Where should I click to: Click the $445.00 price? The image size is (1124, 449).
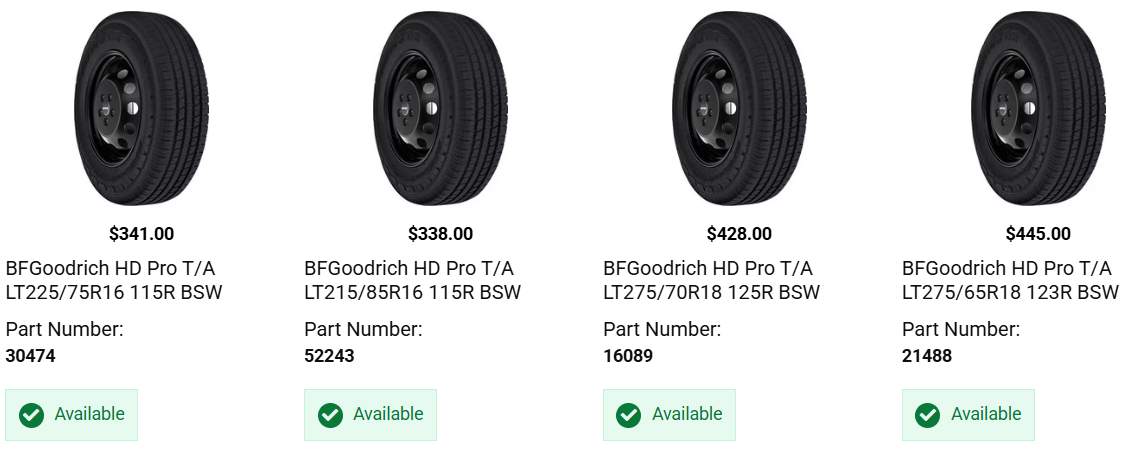click(x=1038, y=234)
